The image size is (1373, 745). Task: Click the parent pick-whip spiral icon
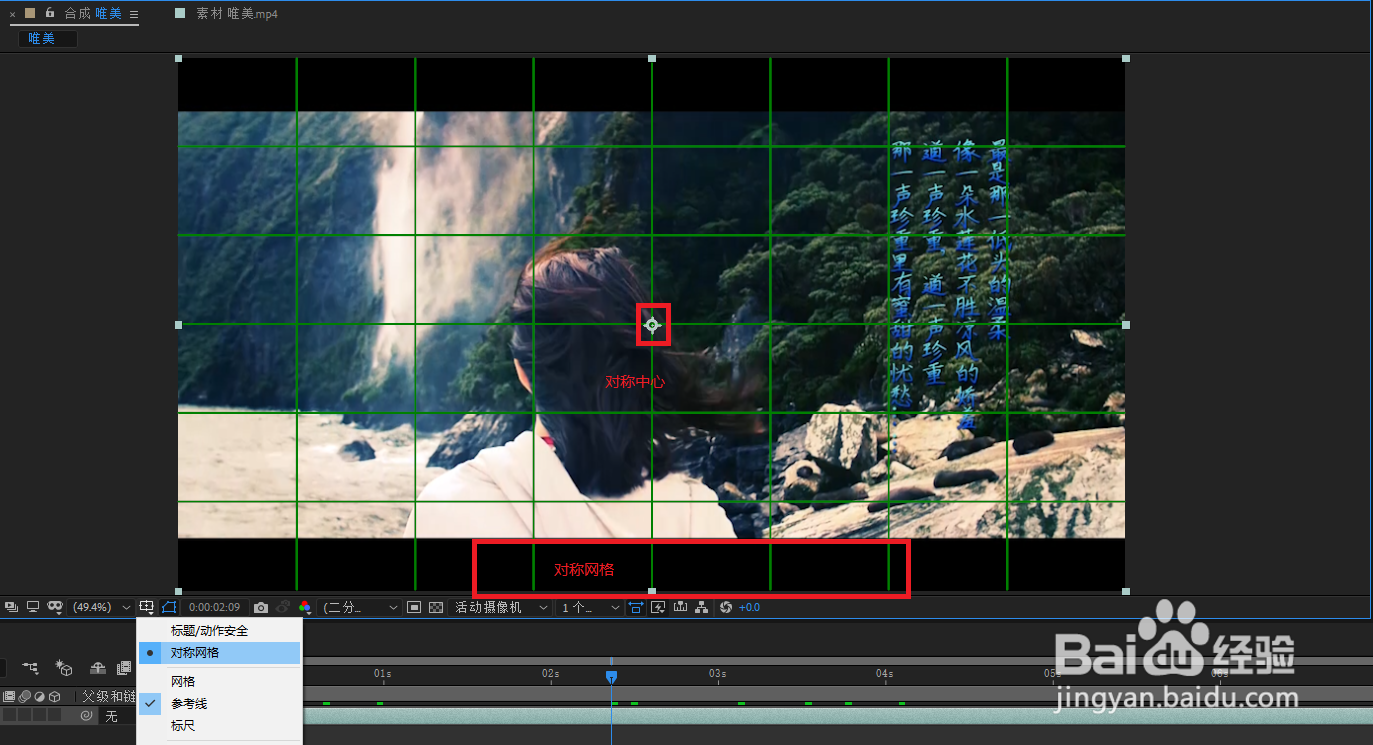(87, 716)
